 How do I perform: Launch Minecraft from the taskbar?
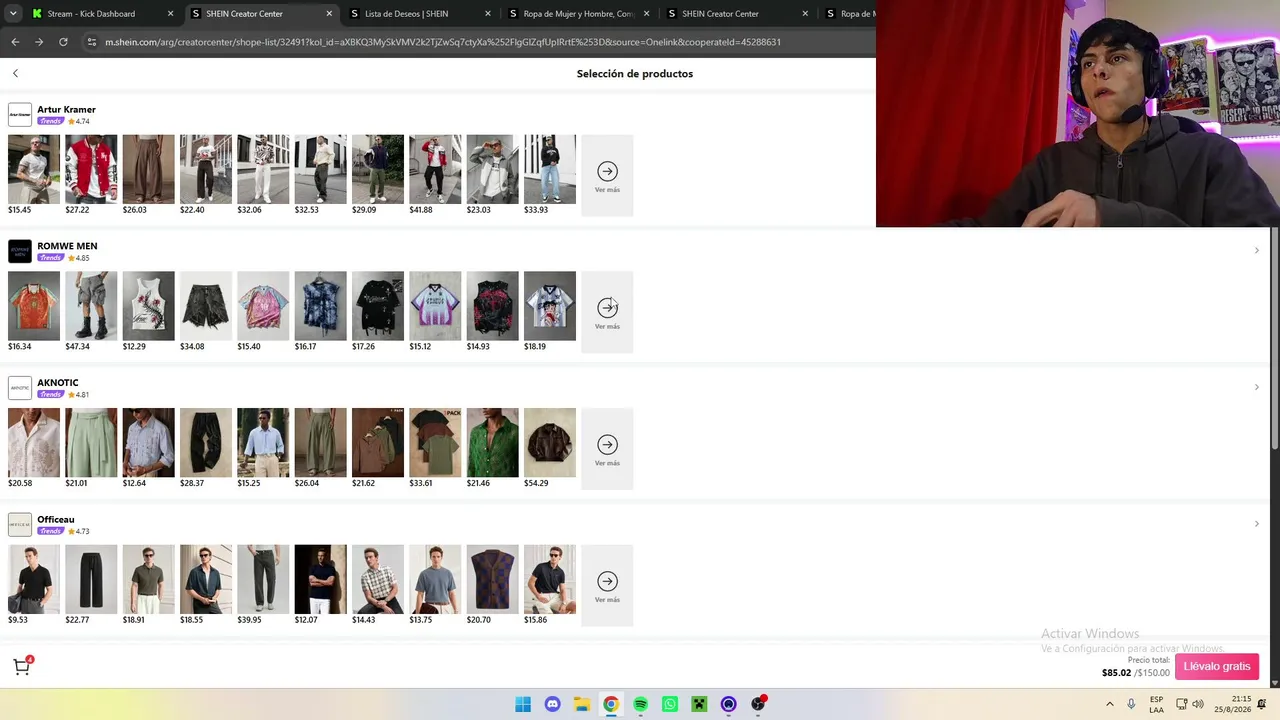tap(699, 704)
